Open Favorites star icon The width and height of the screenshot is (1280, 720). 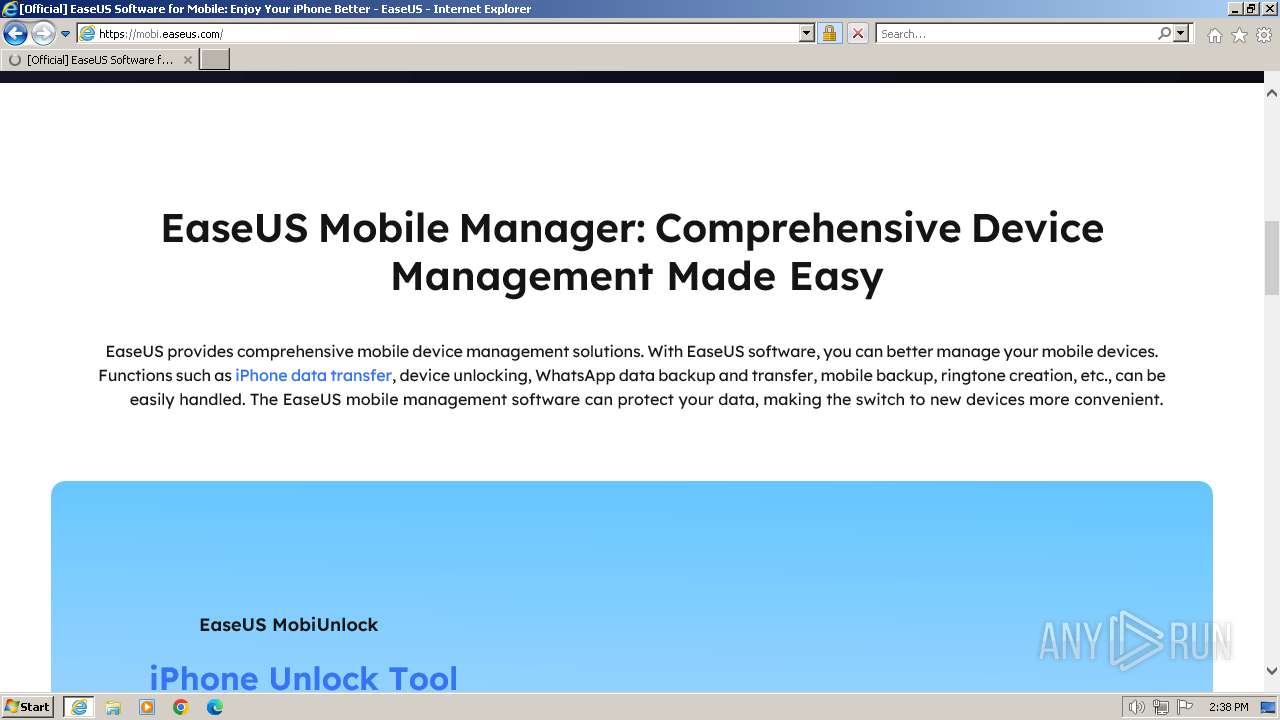pos(1239,35)
